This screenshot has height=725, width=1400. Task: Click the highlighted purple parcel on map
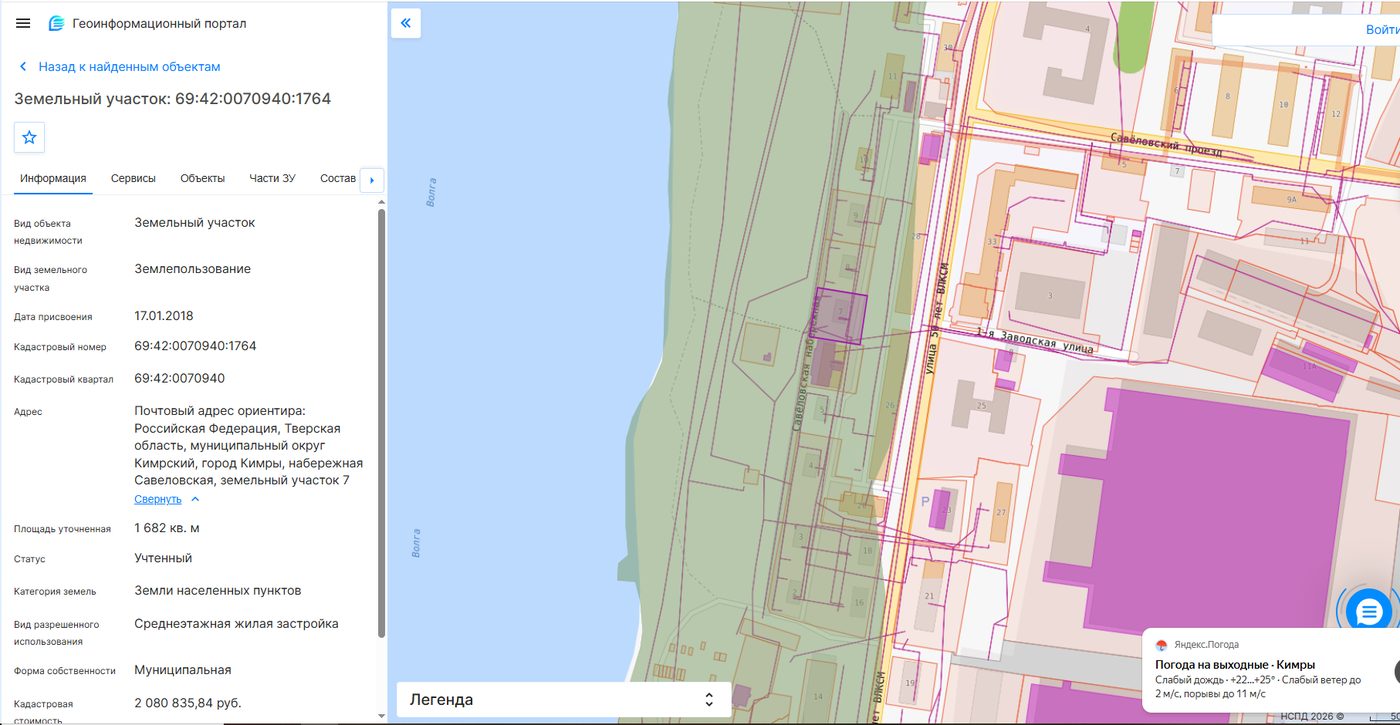(x=840, y=316)
